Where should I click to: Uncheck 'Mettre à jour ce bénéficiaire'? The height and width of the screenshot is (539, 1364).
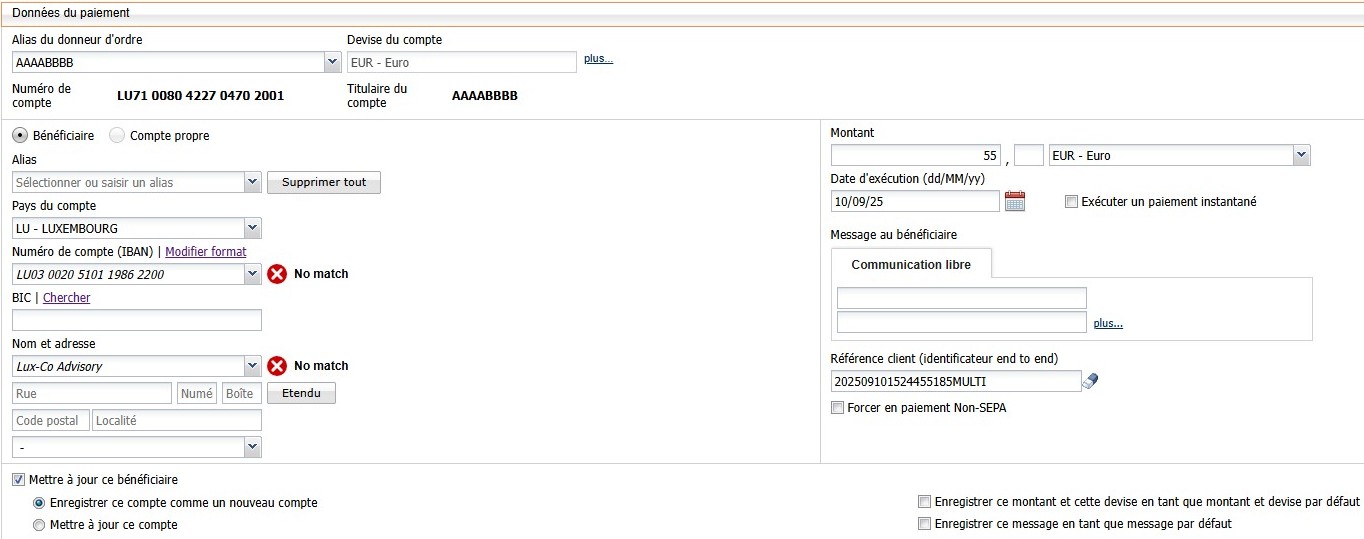coord(19,480)
